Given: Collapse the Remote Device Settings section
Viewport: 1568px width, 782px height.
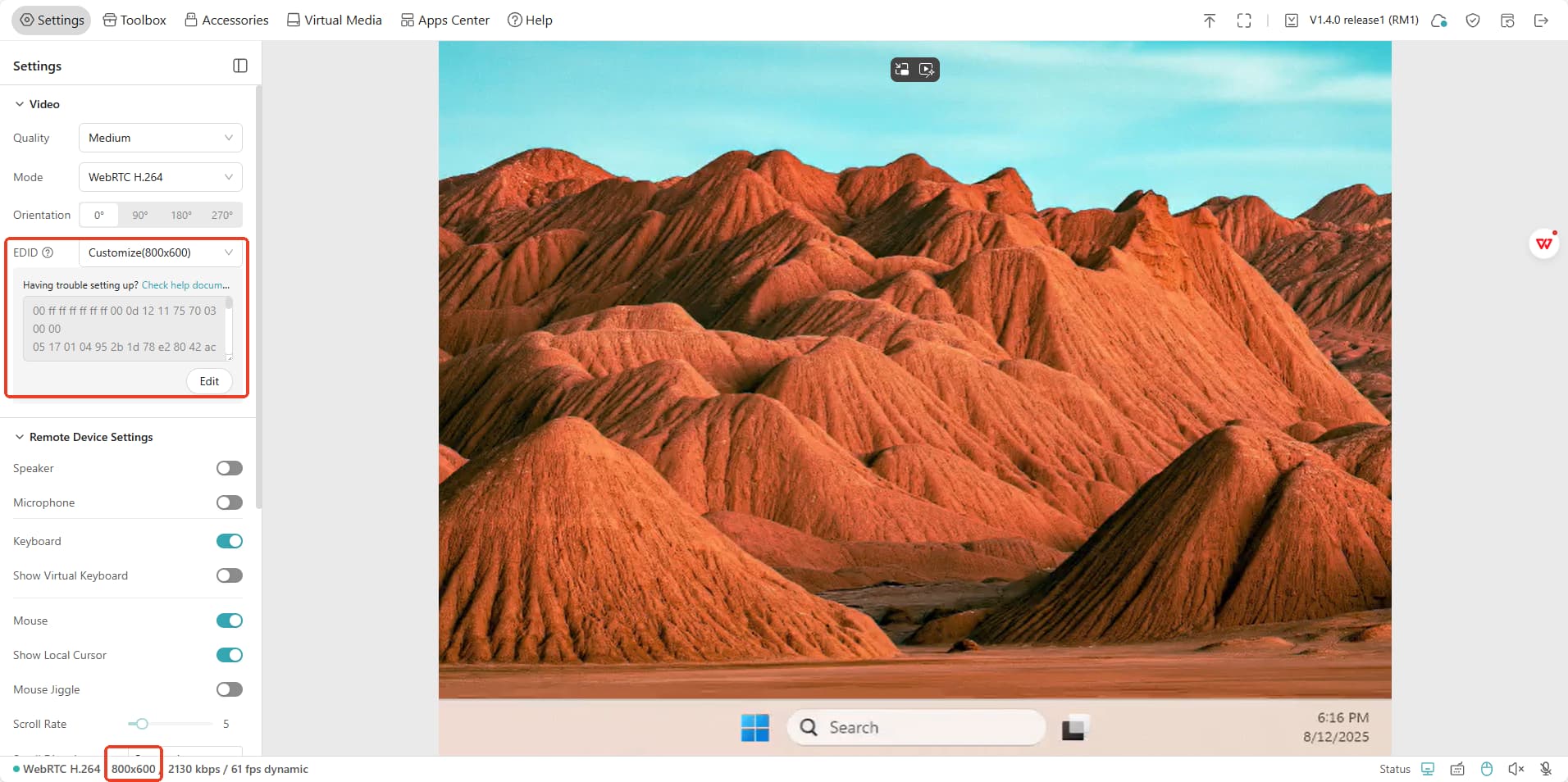Looking at the screenshot, I should (20, 437).
